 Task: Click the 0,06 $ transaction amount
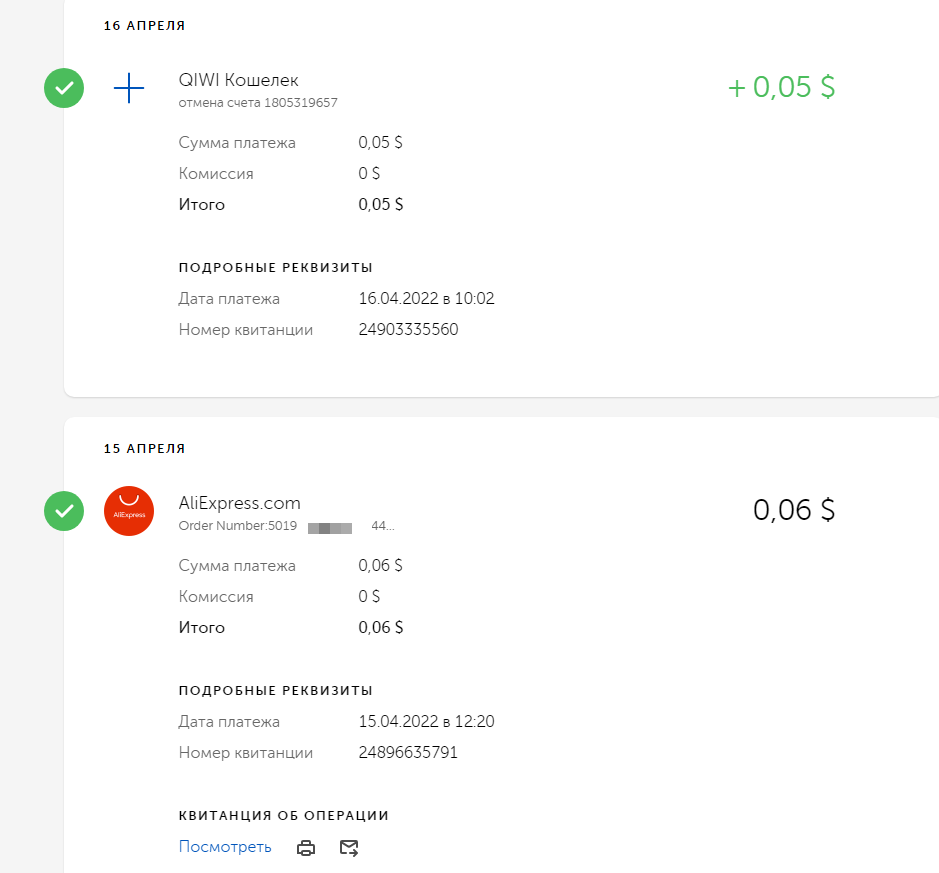click(793, 510)
